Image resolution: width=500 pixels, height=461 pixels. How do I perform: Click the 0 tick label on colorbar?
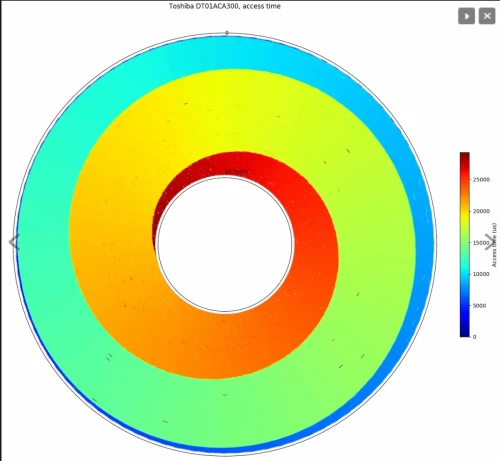[474, 337]
